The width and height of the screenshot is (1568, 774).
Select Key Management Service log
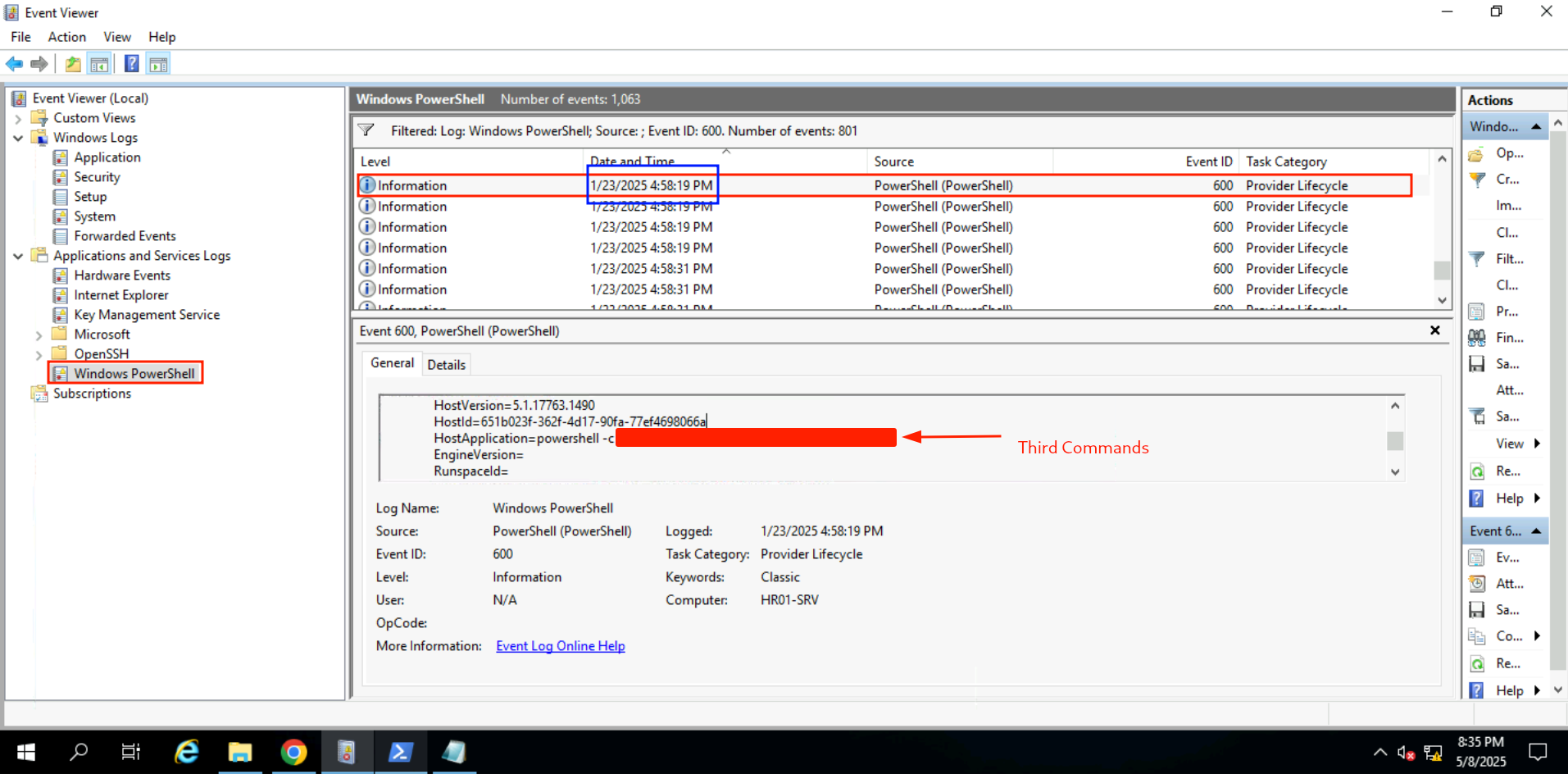pyautogui.click(x=147, y=315)
